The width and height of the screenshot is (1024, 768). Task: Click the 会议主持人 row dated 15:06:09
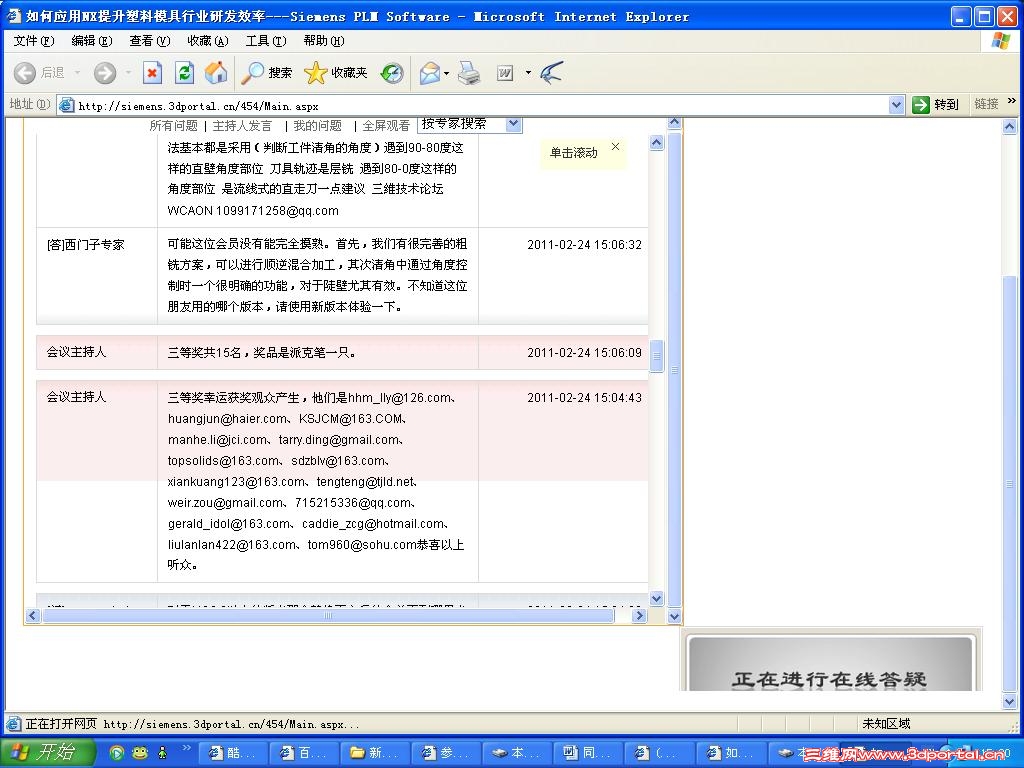tap(342, 353)
